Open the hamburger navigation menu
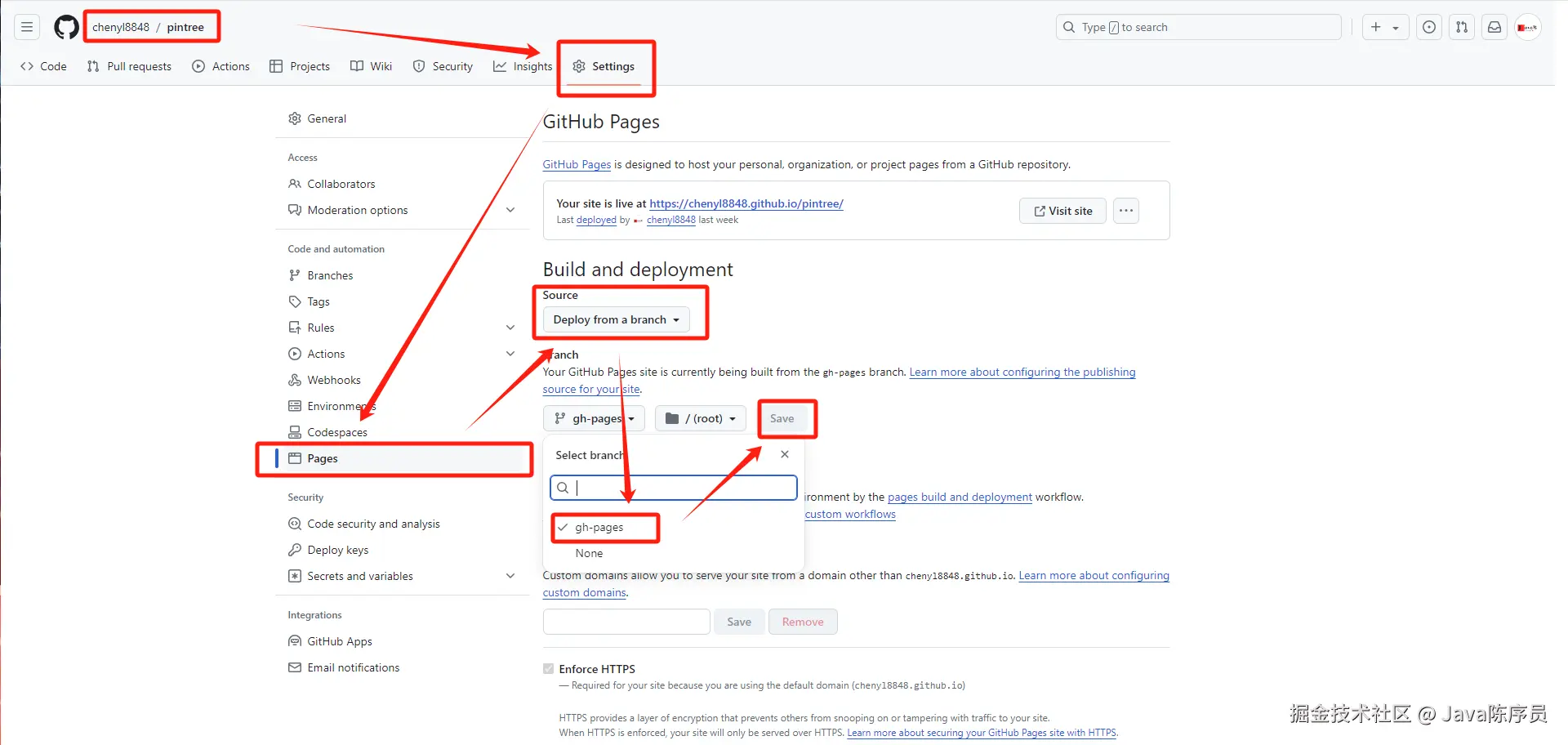The image size is (1568, 745). (x=27, y=27)
